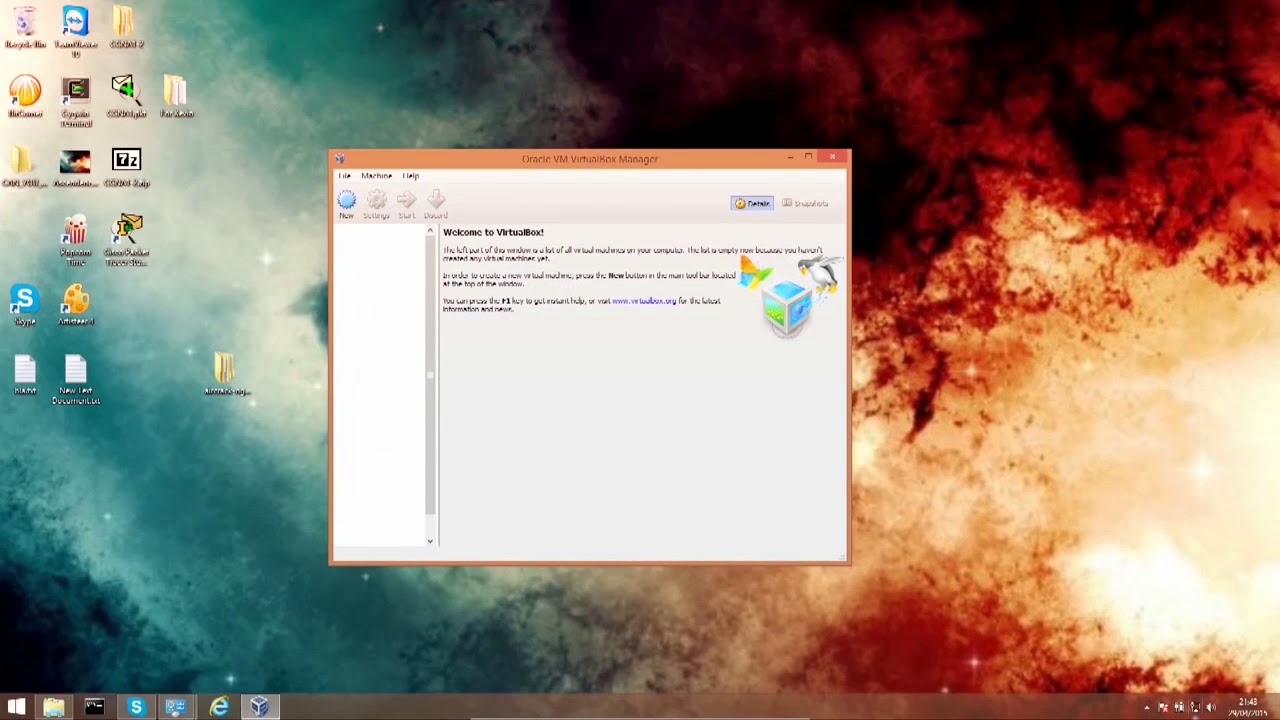Switch to the Details view button

(x=752, y=203)
